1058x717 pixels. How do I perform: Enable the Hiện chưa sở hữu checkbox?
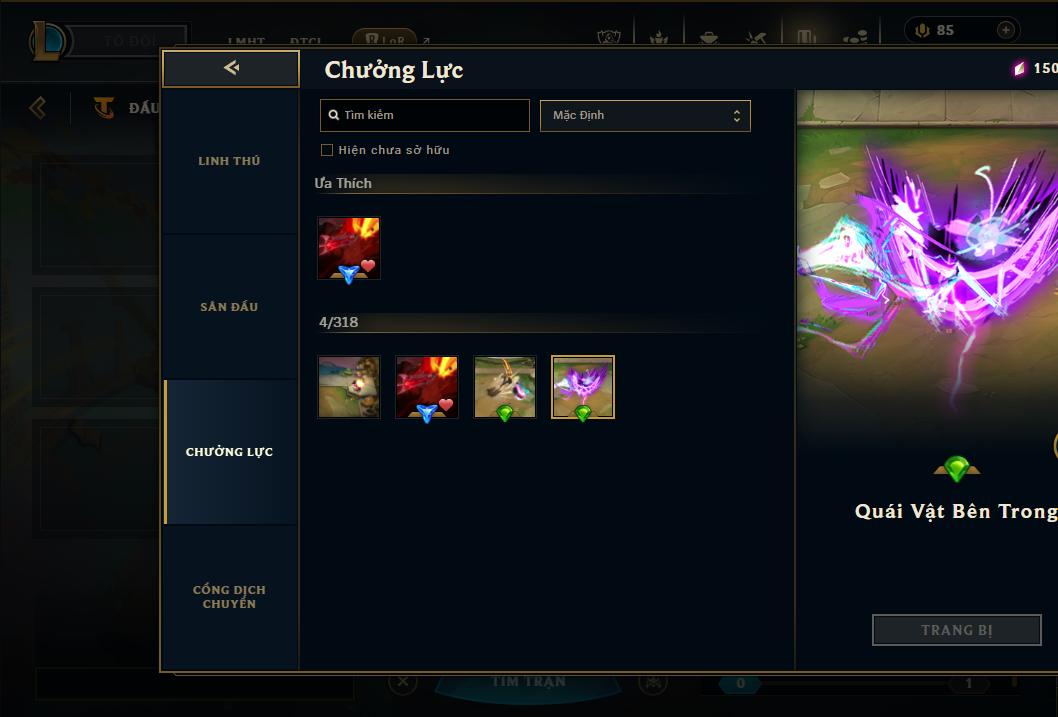327,150
